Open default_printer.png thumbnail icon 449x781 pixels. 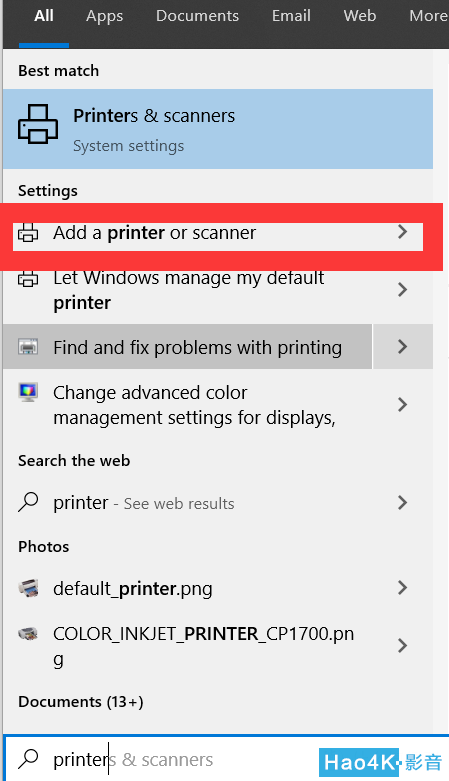[28, 588]
